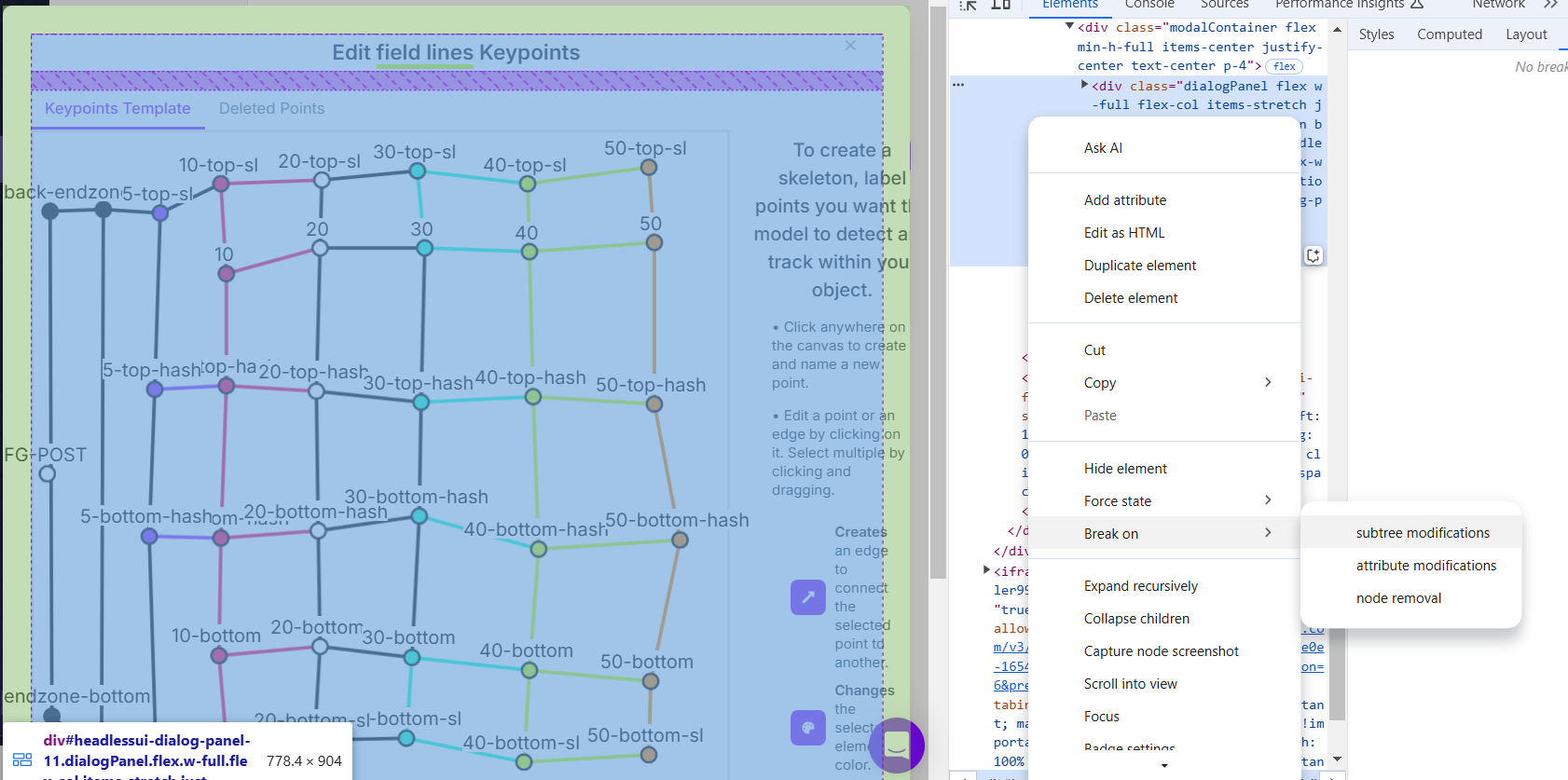This screenshot has width=1568, height=780.
Task: Click the color palette icon
Action: [807, 728]
